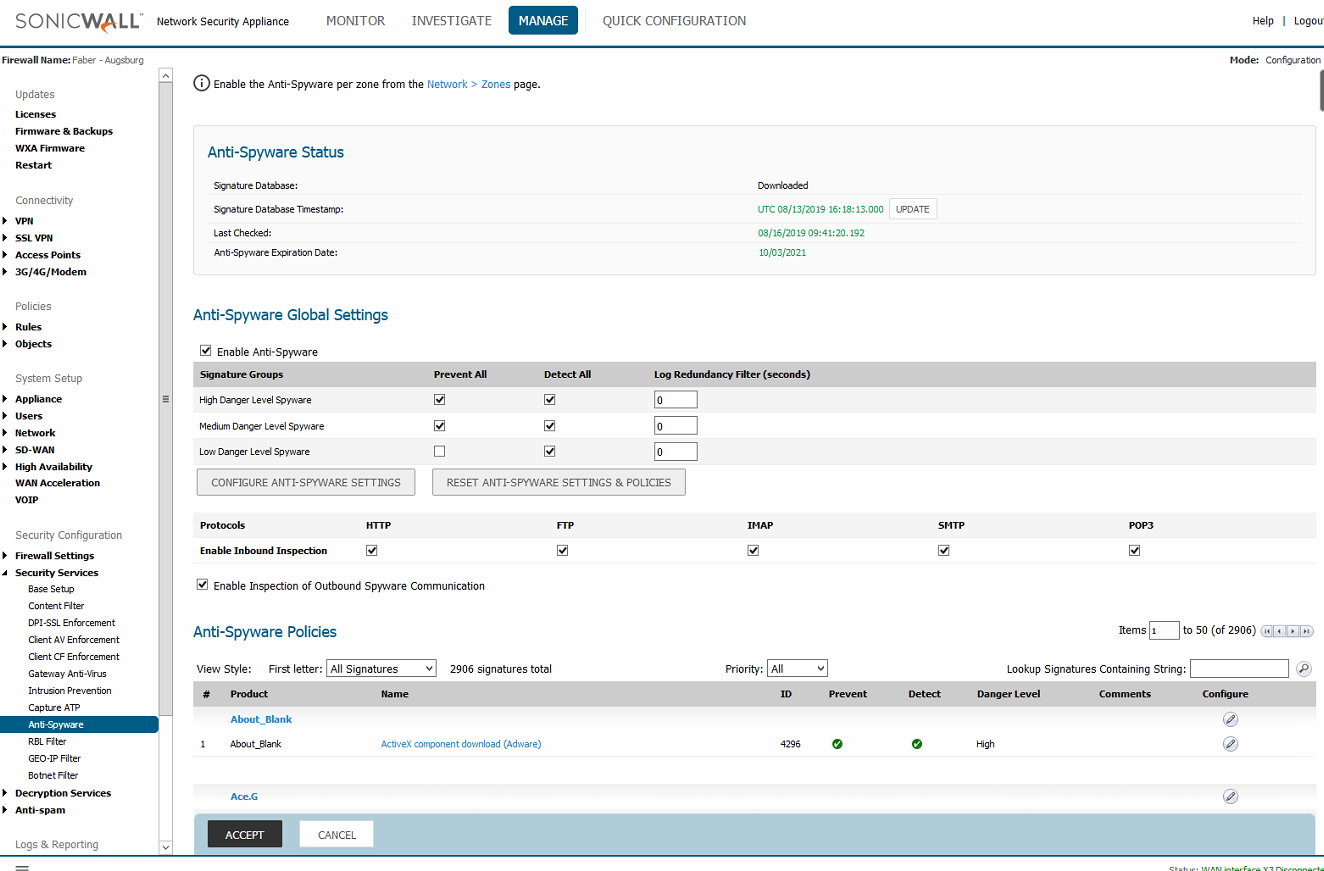This screenshot has height=871, width=1324.
Task: Go to the last page of signatures
Action: 1306,631
